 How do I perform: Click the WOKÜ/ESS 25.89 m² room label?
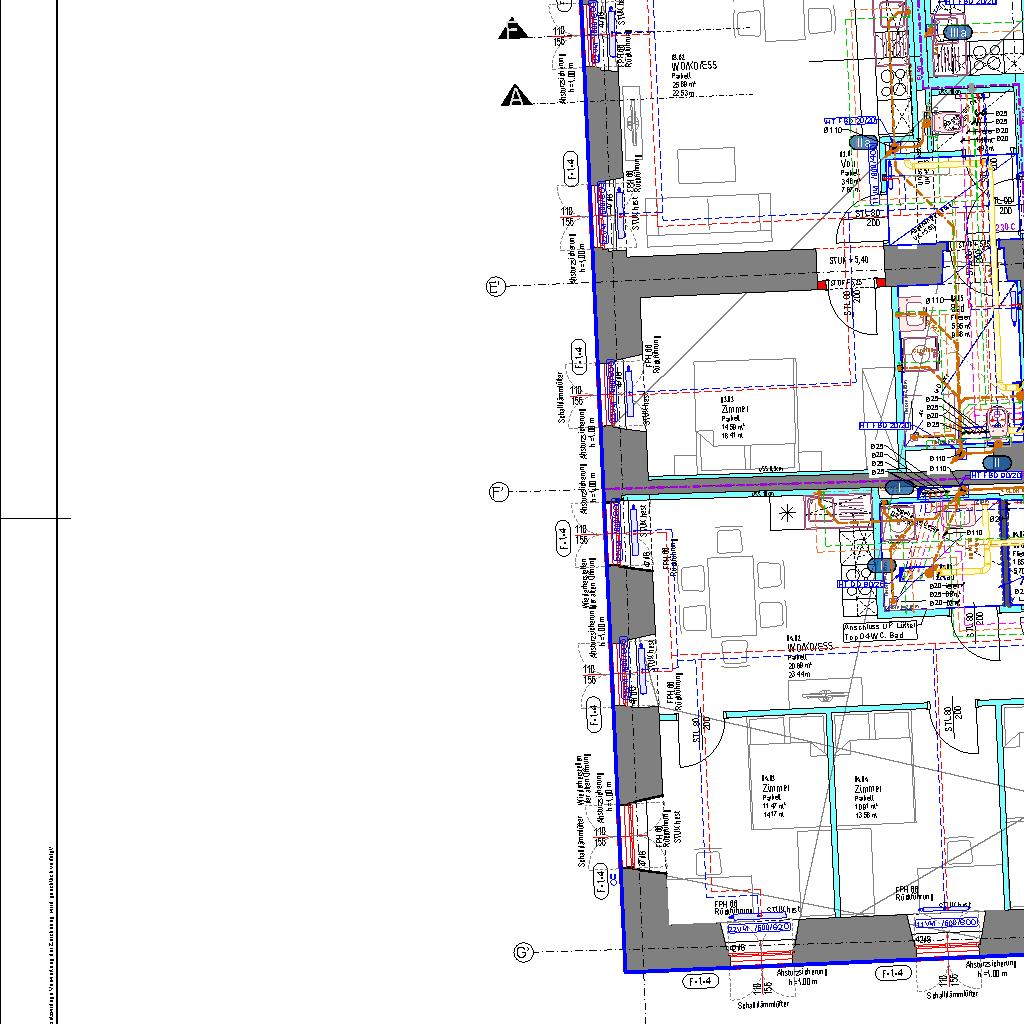695,77
